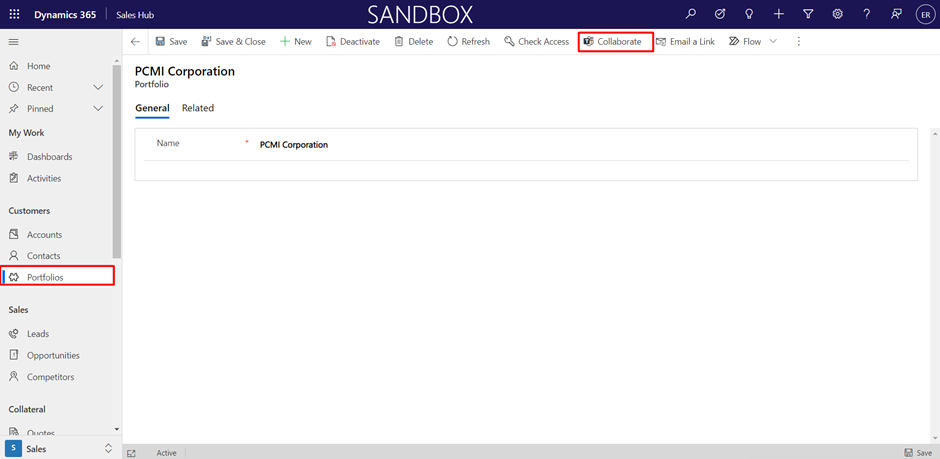Click the Dynamics 365 brand link

(65, 14)
